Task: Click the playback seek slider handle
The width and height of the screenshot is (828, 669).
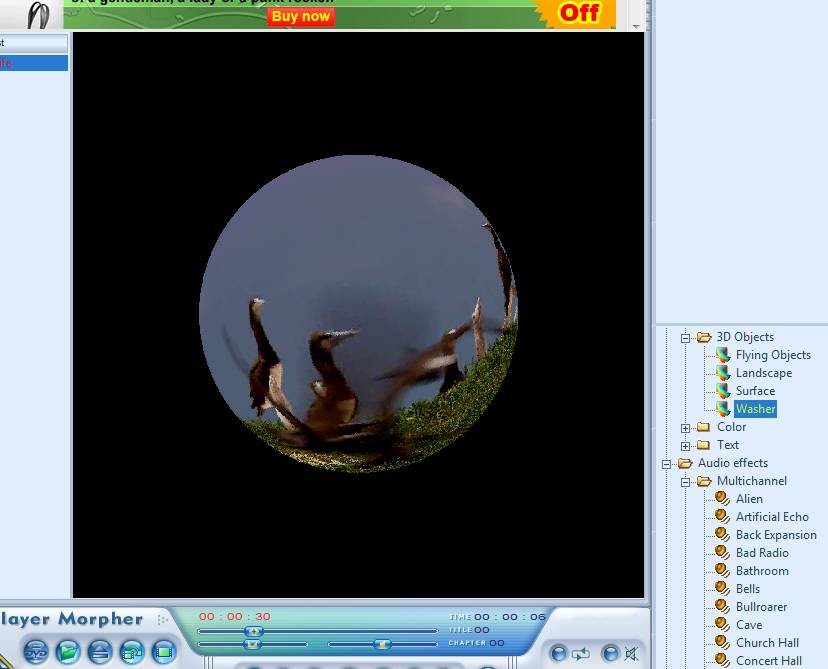Action: 254,631
